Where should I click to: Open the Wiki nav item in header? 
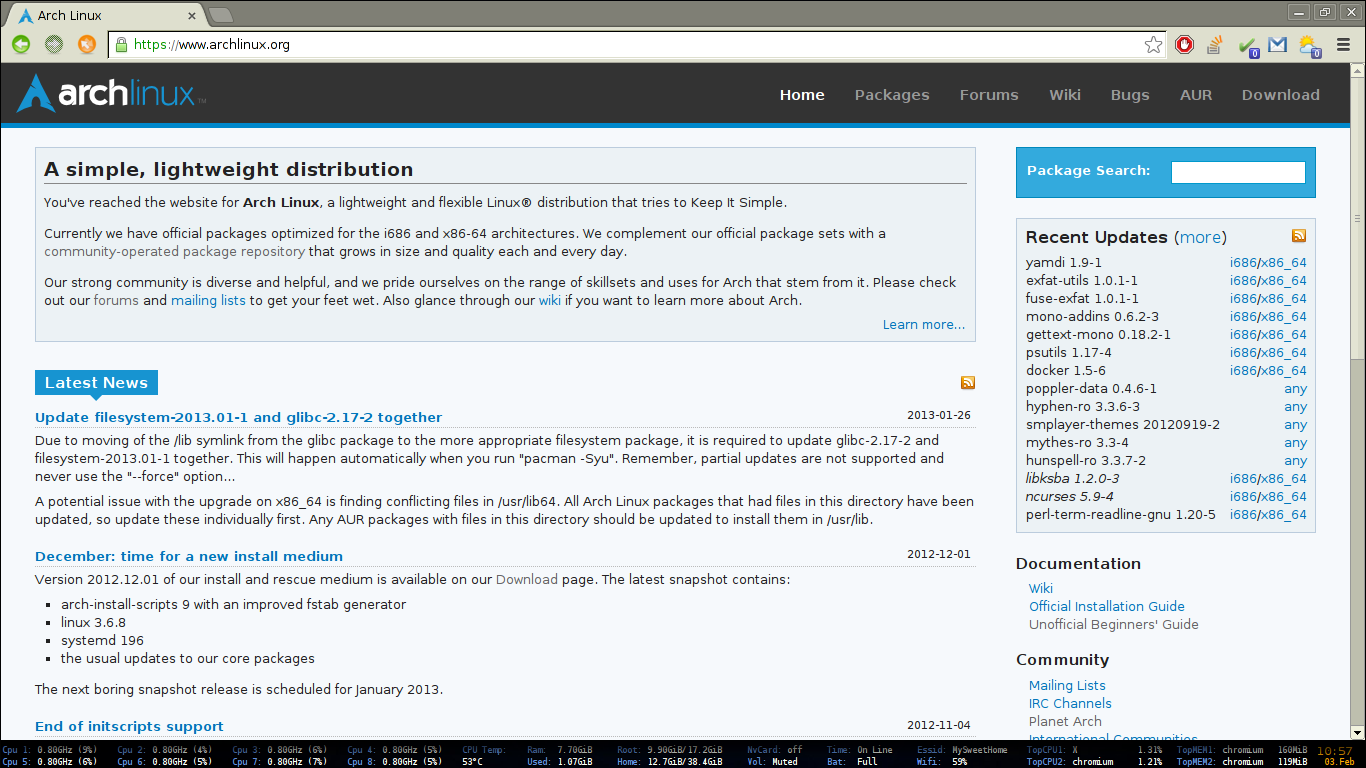(1065, 95)
